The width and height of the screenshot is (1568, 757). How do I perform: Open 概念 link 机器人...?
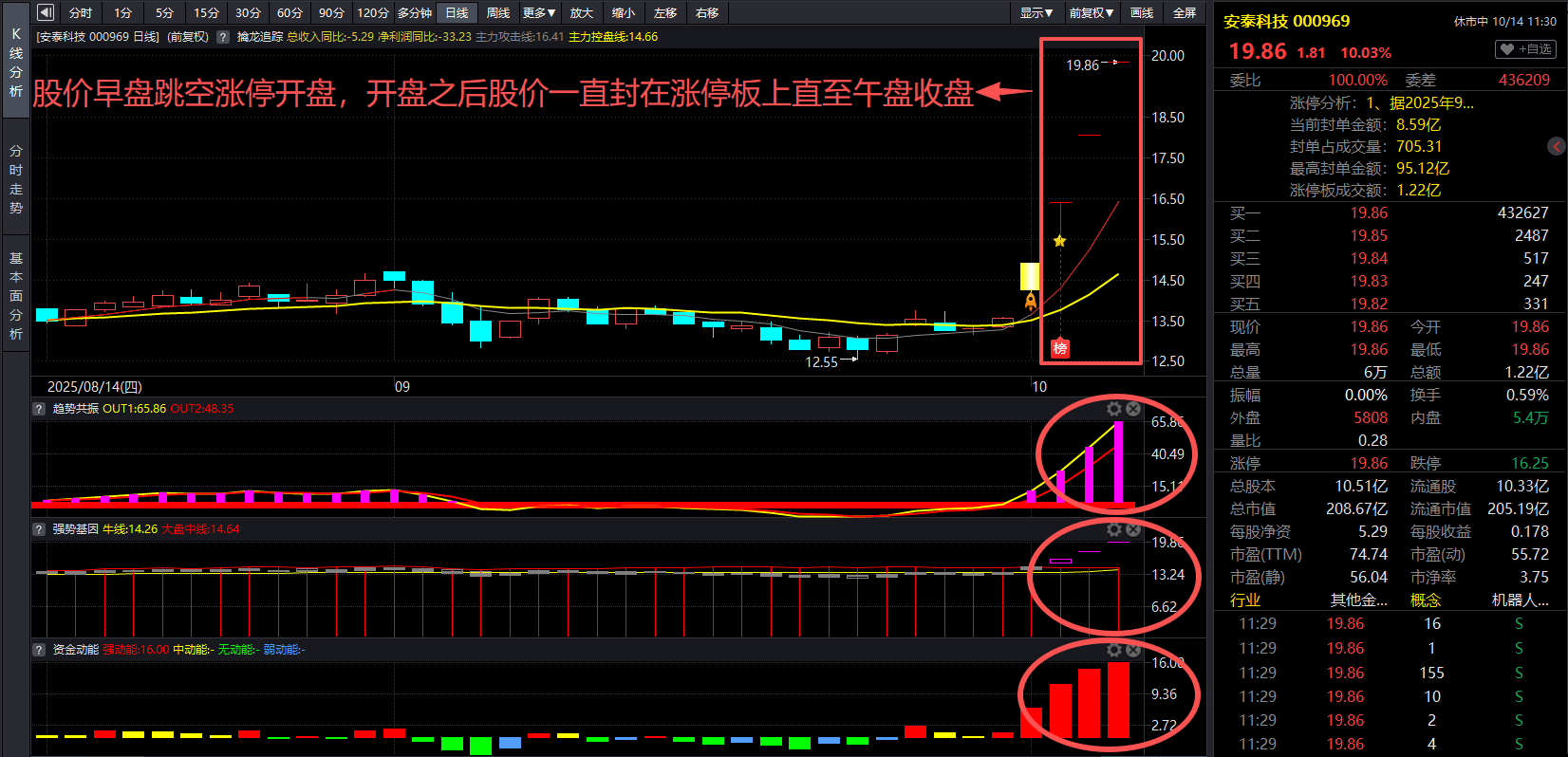[1520, 600]
